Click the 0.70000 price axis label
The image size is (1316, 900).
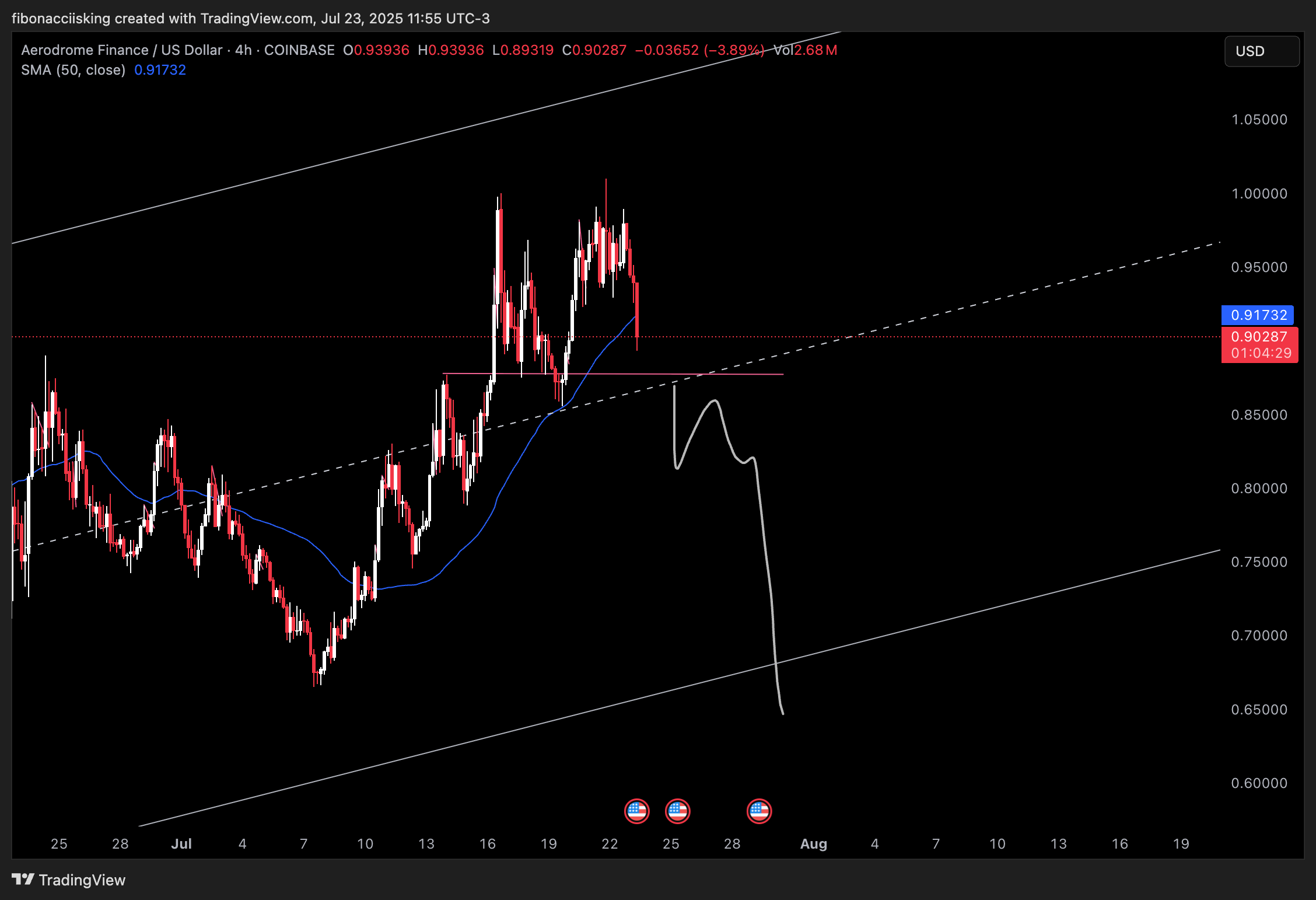tap(1259, 636)
